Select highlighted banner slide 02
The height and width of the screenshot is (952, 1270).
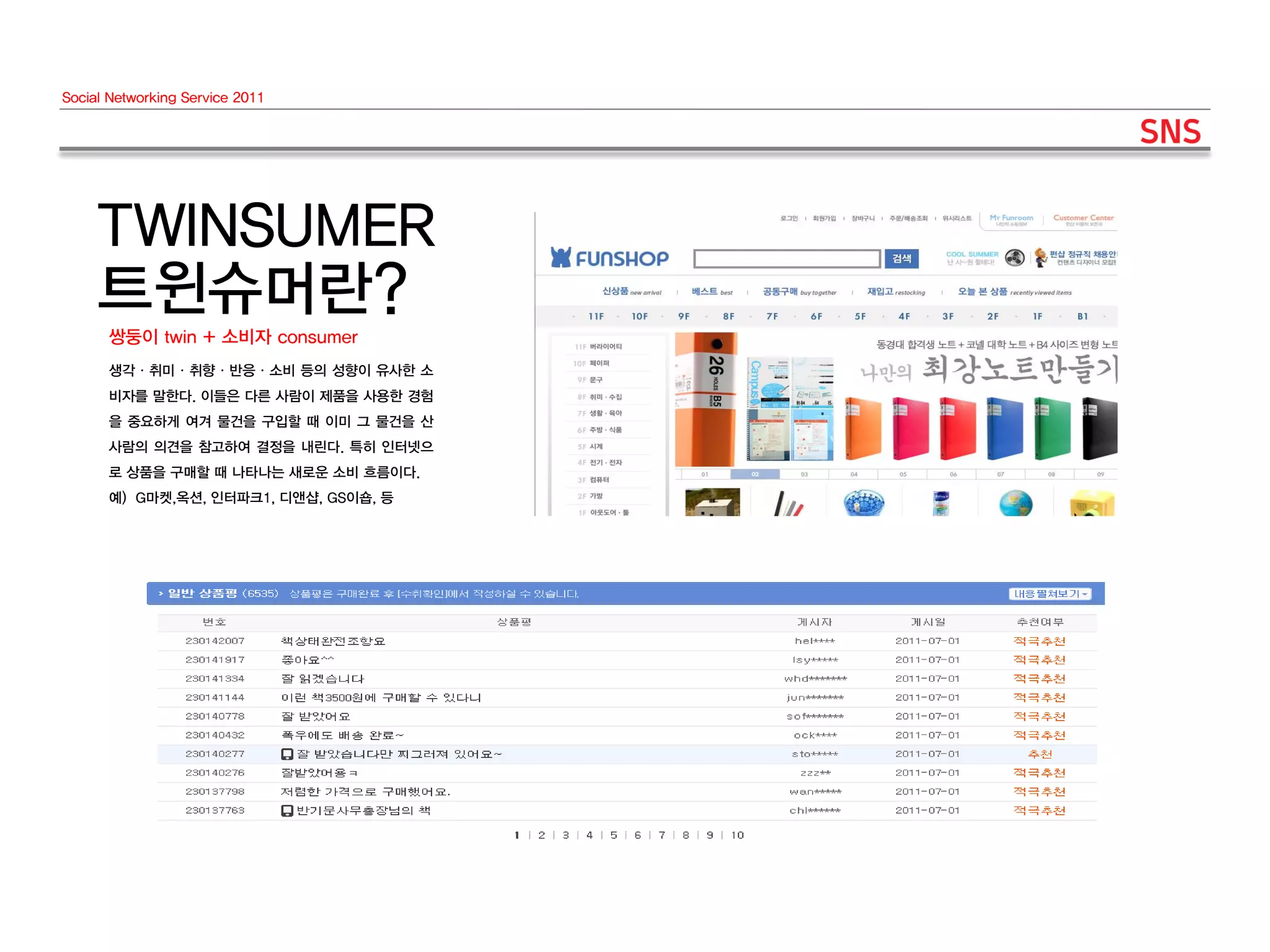755,474
